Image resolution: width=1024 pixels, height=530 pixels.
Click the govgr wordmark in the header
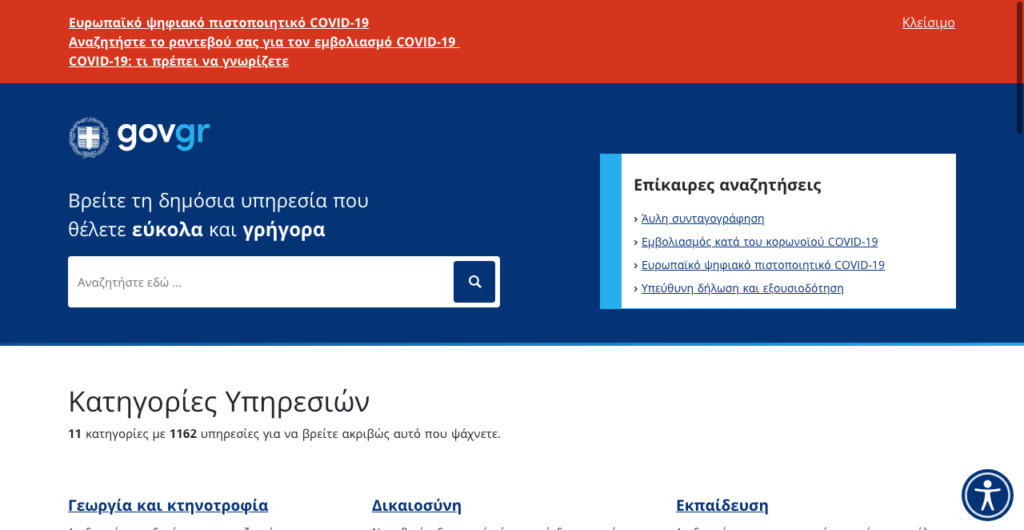163,135
